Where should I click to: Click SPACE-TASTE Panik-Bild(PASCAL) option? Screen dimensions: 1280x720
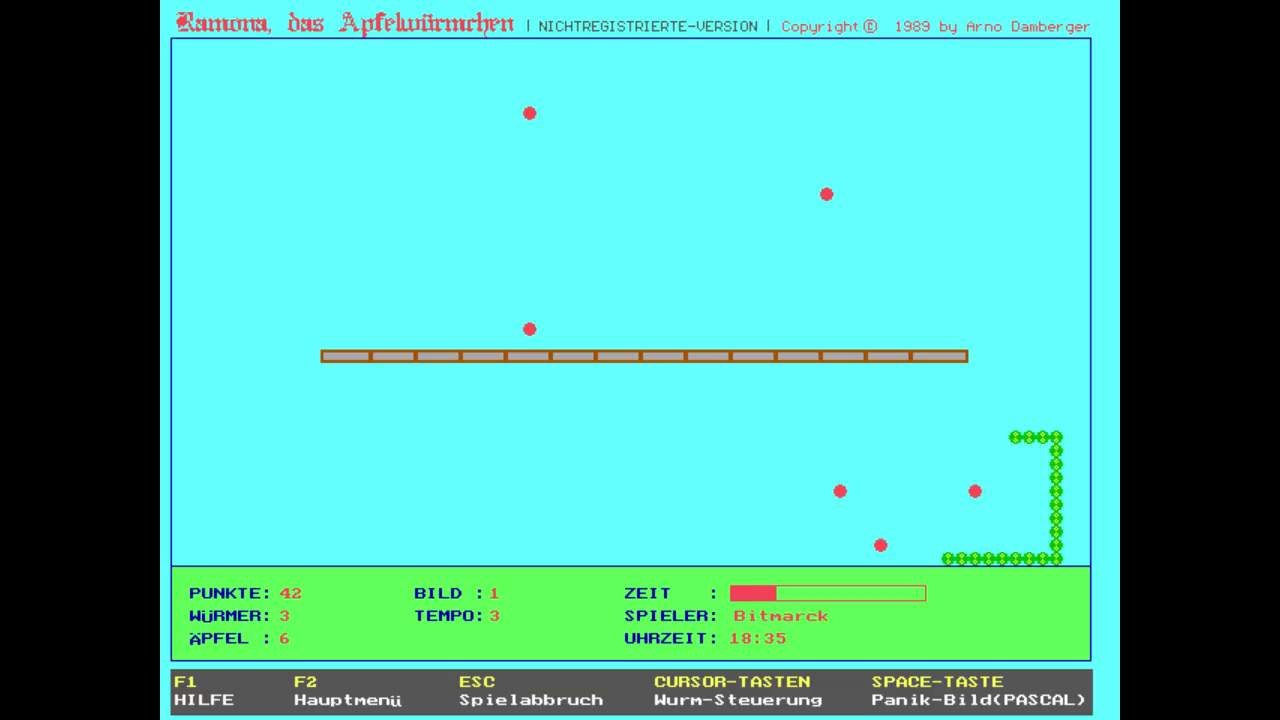[x=977, y=691]
